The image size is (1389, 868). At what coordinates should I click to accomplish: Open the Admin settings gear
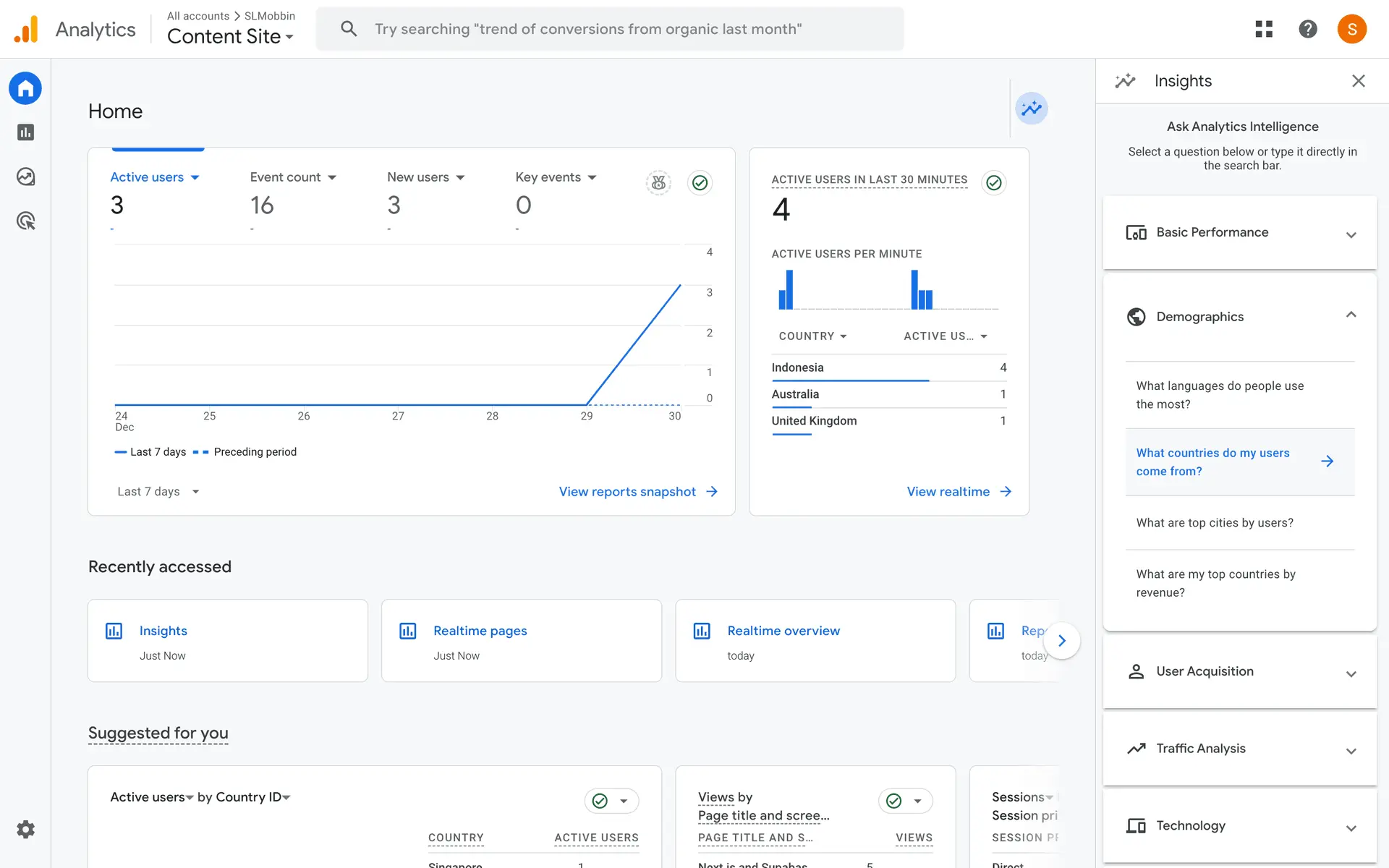[25, 829]
